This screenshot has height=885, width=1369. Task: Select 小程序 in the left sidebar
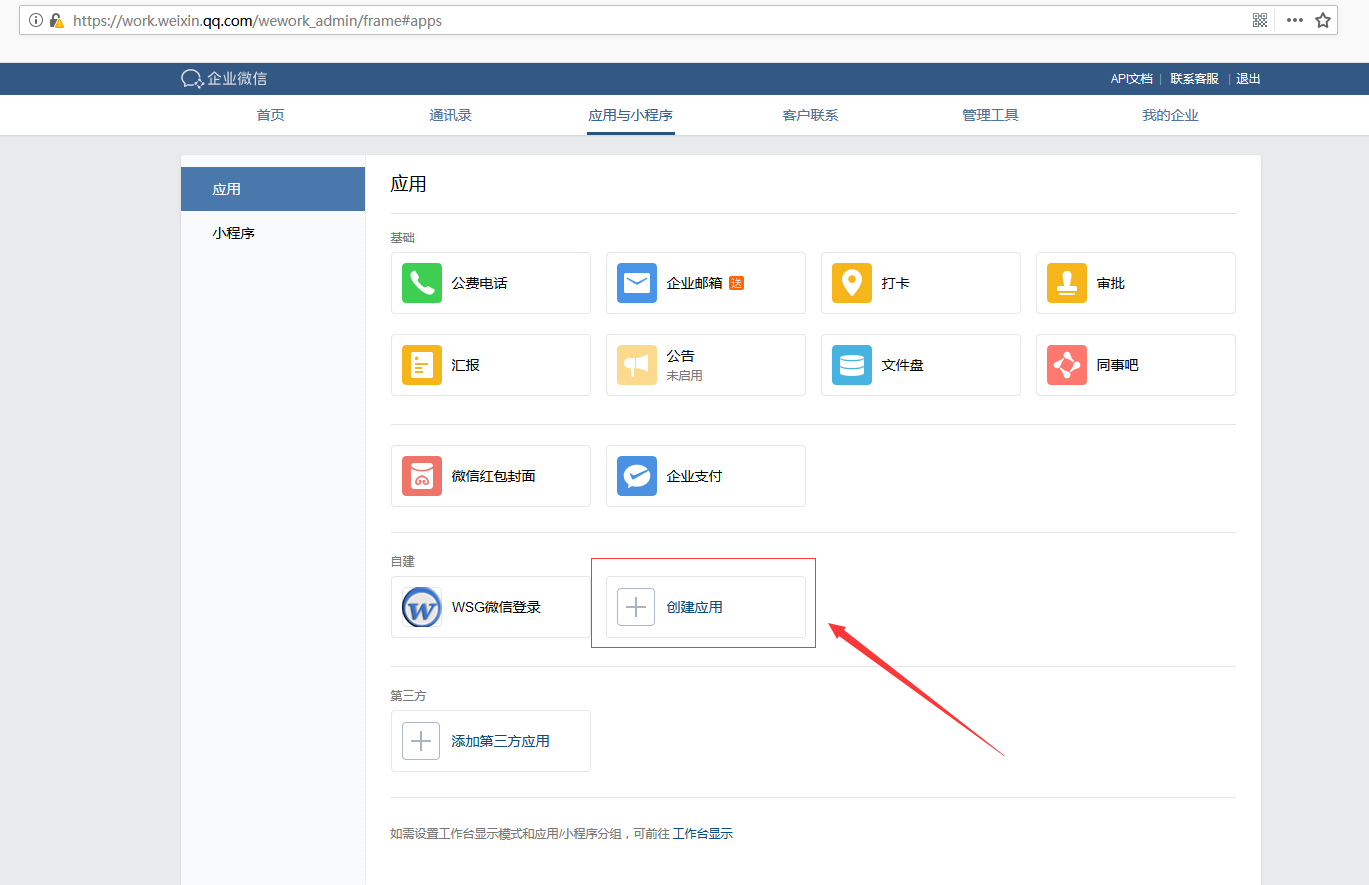pos(234,233)
